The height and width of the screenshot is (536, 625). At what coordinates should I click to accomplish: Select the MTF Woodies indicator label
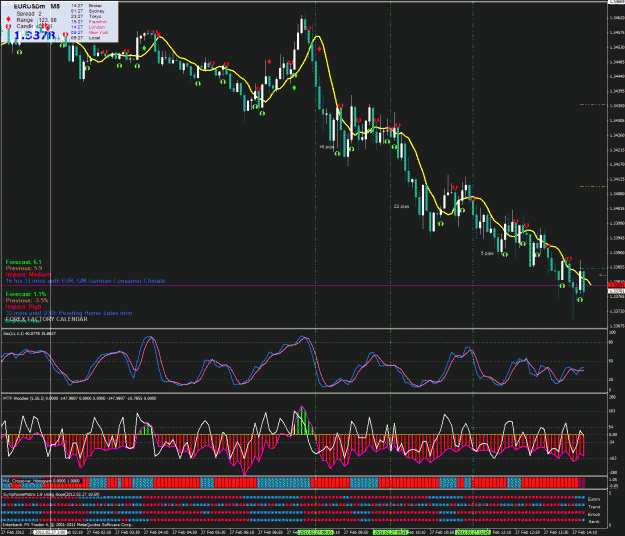click(79, 398)
